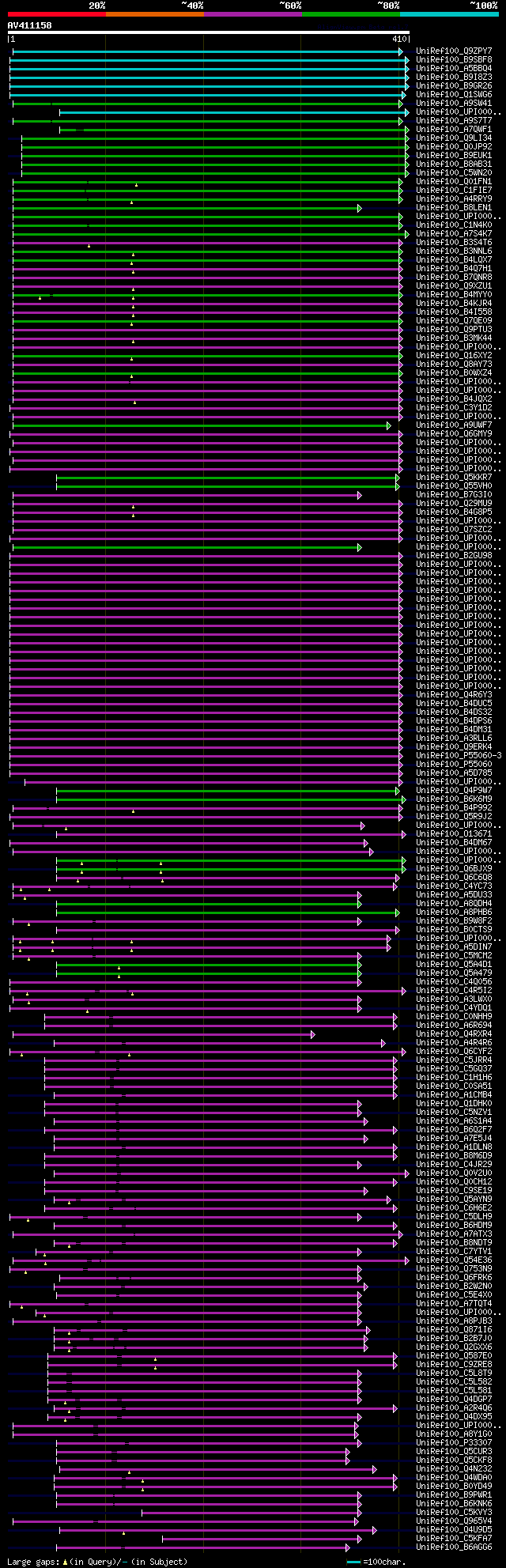
Task: Click the 410 query length label
Action: tap(398, 39)
